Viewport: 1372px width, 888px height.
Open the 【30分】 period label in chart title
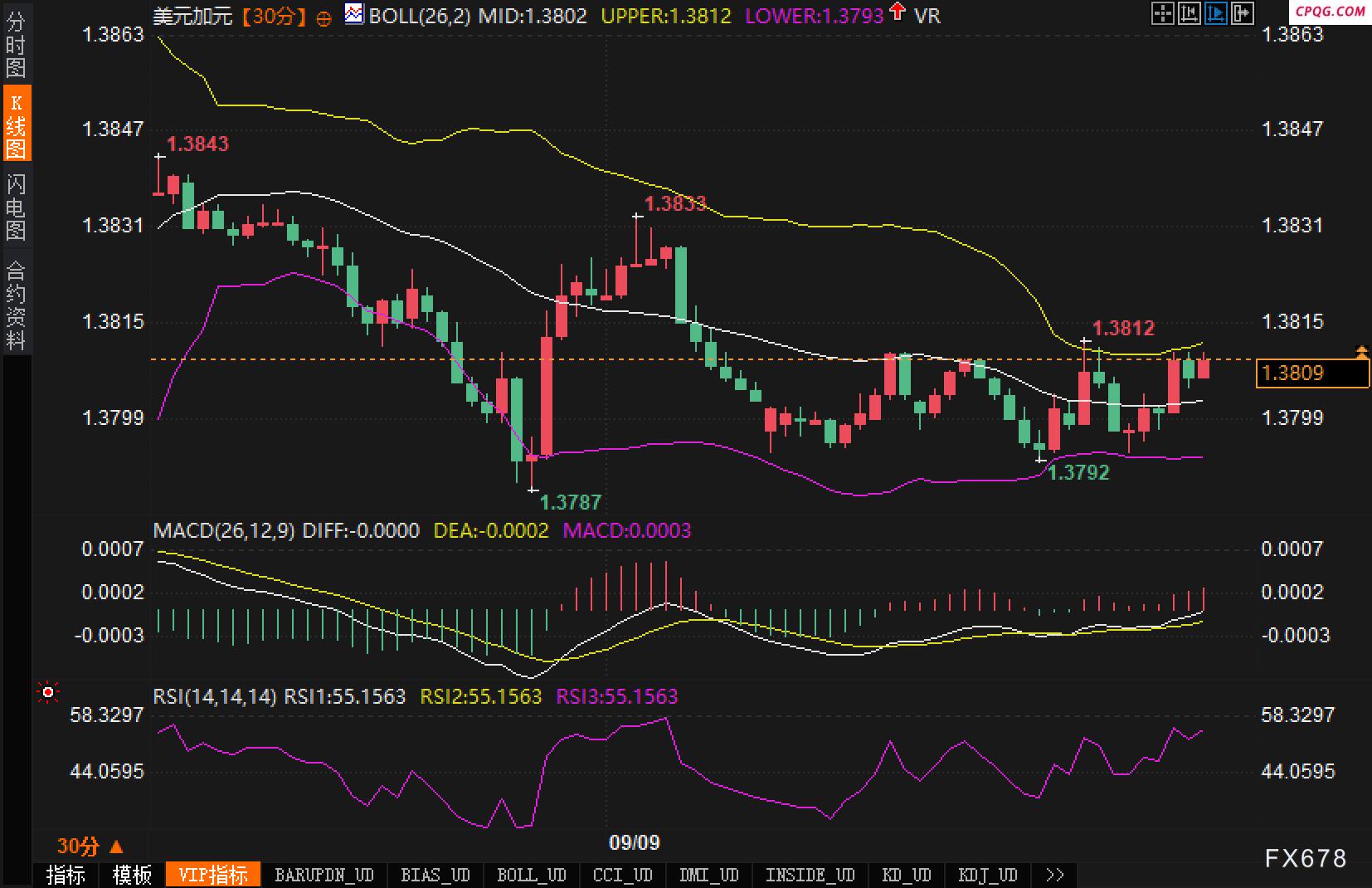(x=273, y=16)
